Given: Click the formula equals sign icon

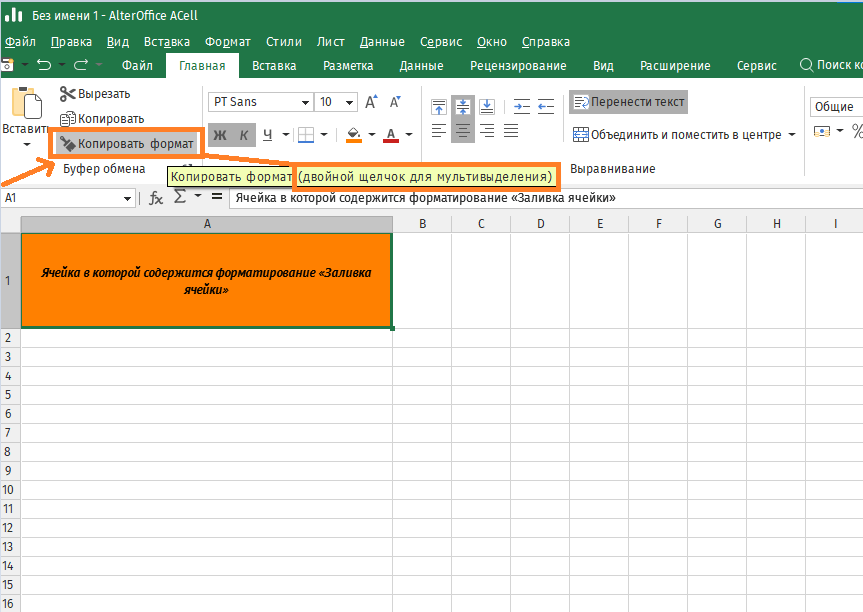Looking at the screenshot, I should (217, 196).
